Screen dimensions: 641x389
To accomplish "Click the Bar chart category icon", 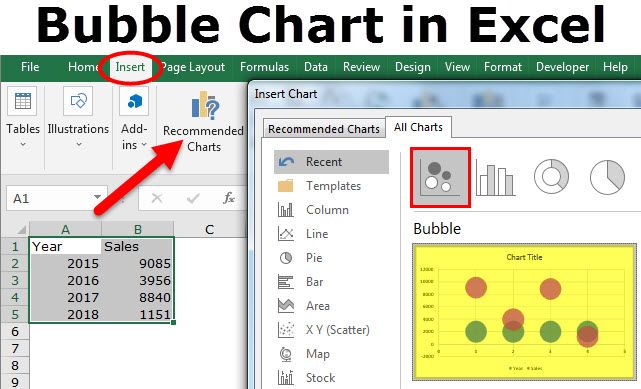I will pos(285,282).
